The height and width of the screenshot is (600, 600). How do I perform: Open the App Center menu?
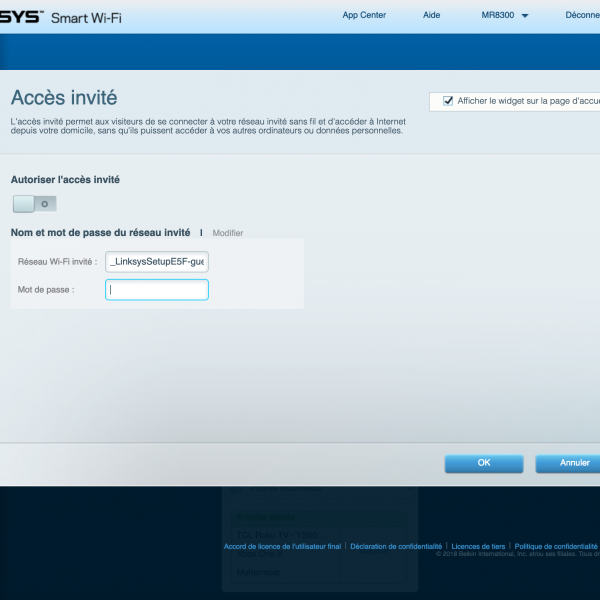364,15
